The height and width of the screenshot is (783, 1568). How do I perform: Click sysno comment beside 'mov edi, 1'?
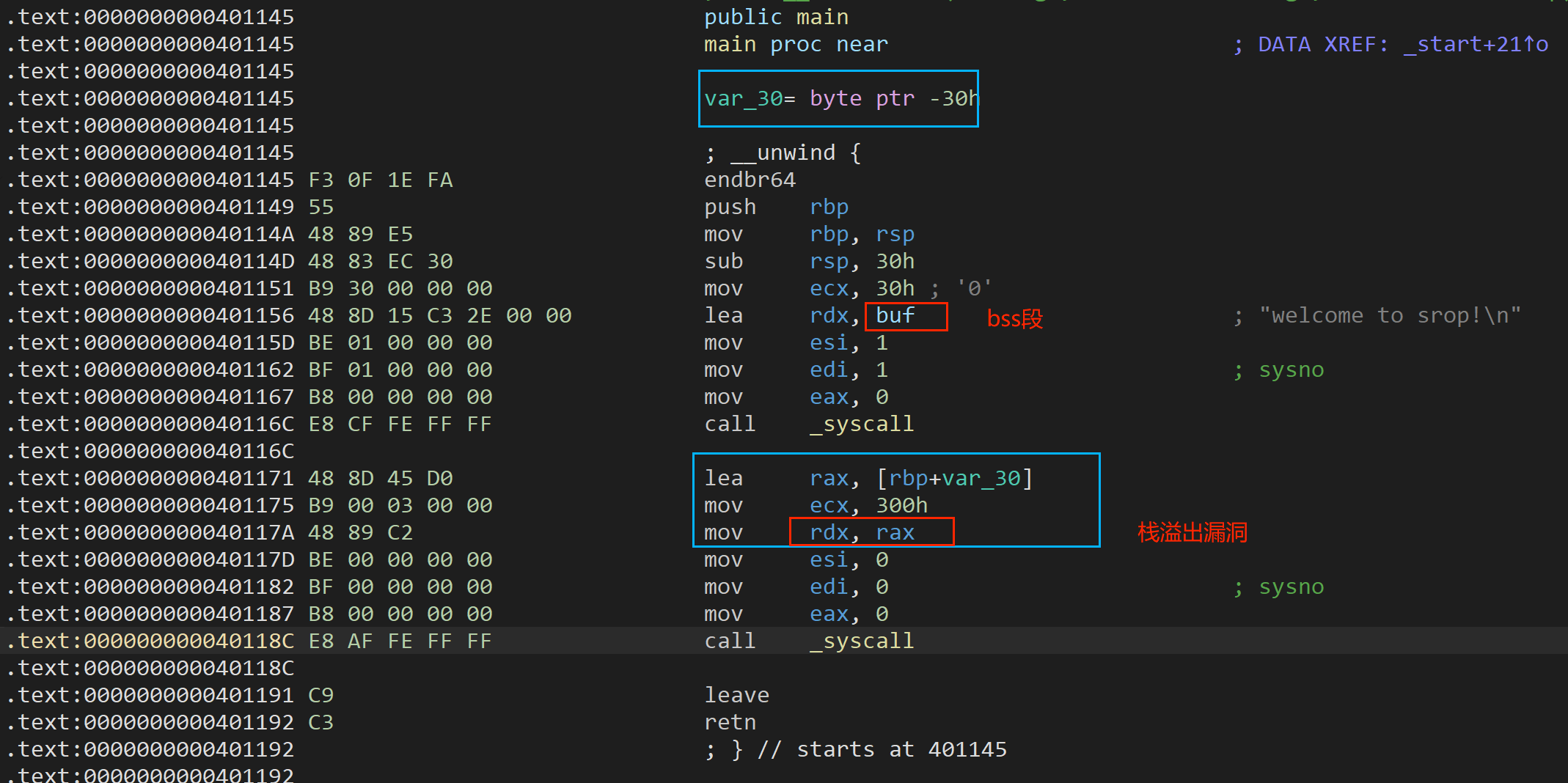click(x=1279, y=370)
